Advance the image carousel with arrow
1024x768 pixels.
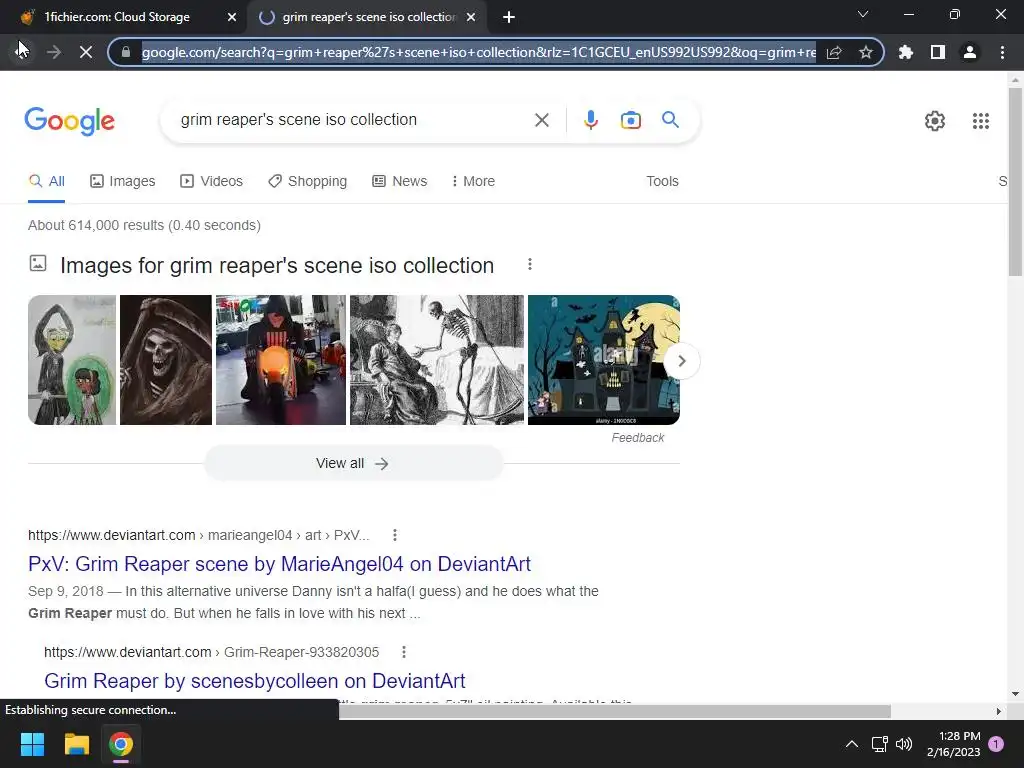(682, 360)
